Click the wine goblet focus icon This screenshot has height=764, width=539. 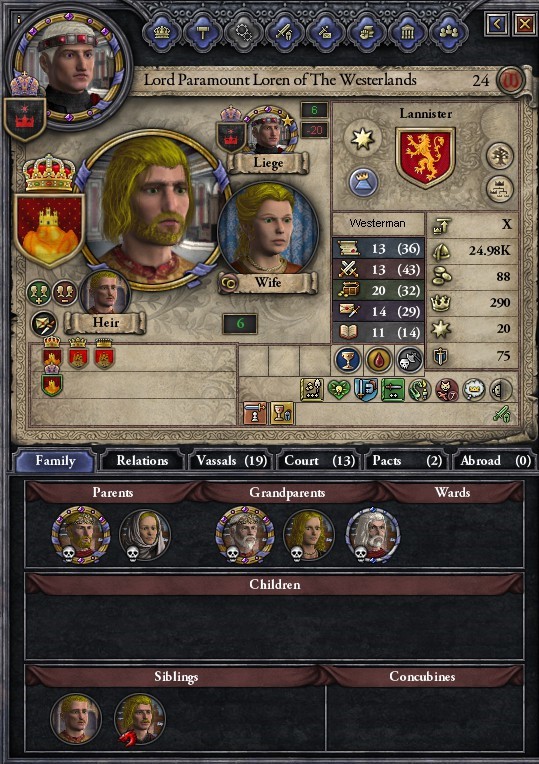point(347,361)
